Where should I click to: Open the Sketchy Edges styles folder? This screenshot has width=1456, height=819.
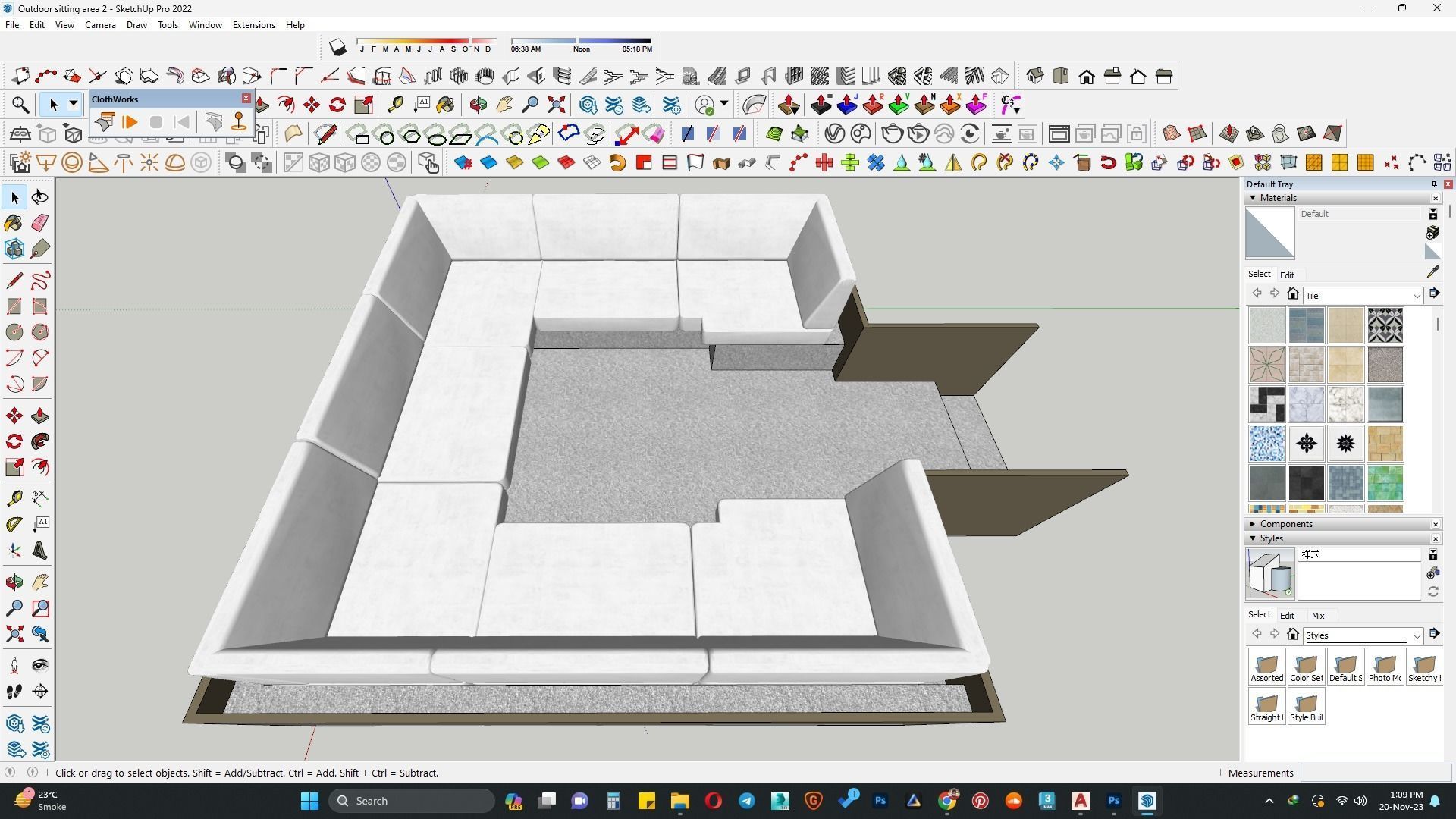pyautogui.click(x=1424, y=667)
